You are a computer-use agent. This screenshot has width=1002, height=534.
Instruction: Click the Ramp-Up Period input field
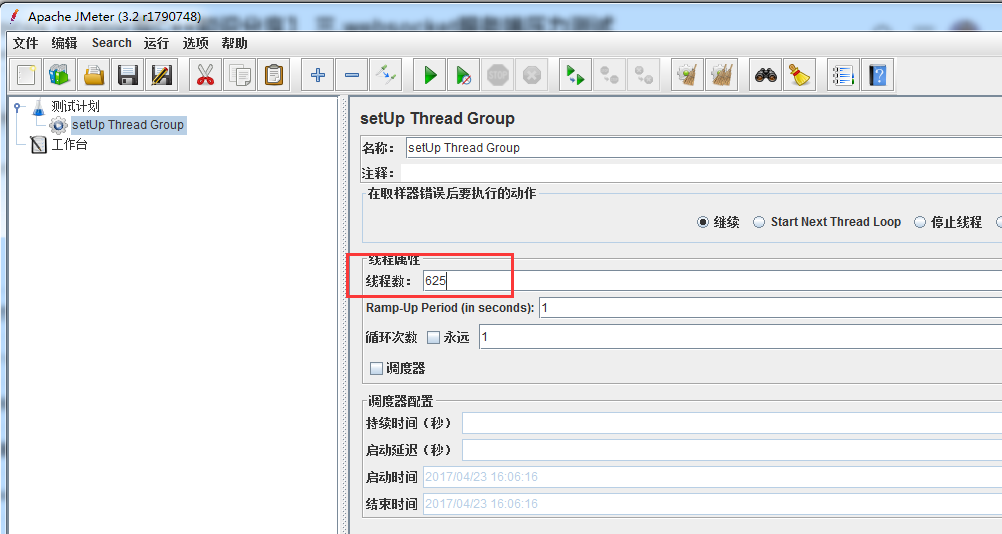[771, 308]
